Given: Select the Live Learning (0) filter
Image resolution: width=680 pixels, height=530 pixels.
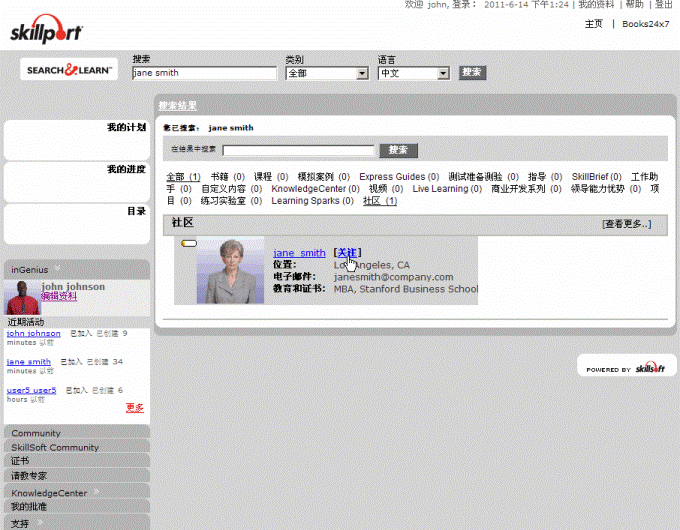Looking at the screenshot, I should click(447, 189).
